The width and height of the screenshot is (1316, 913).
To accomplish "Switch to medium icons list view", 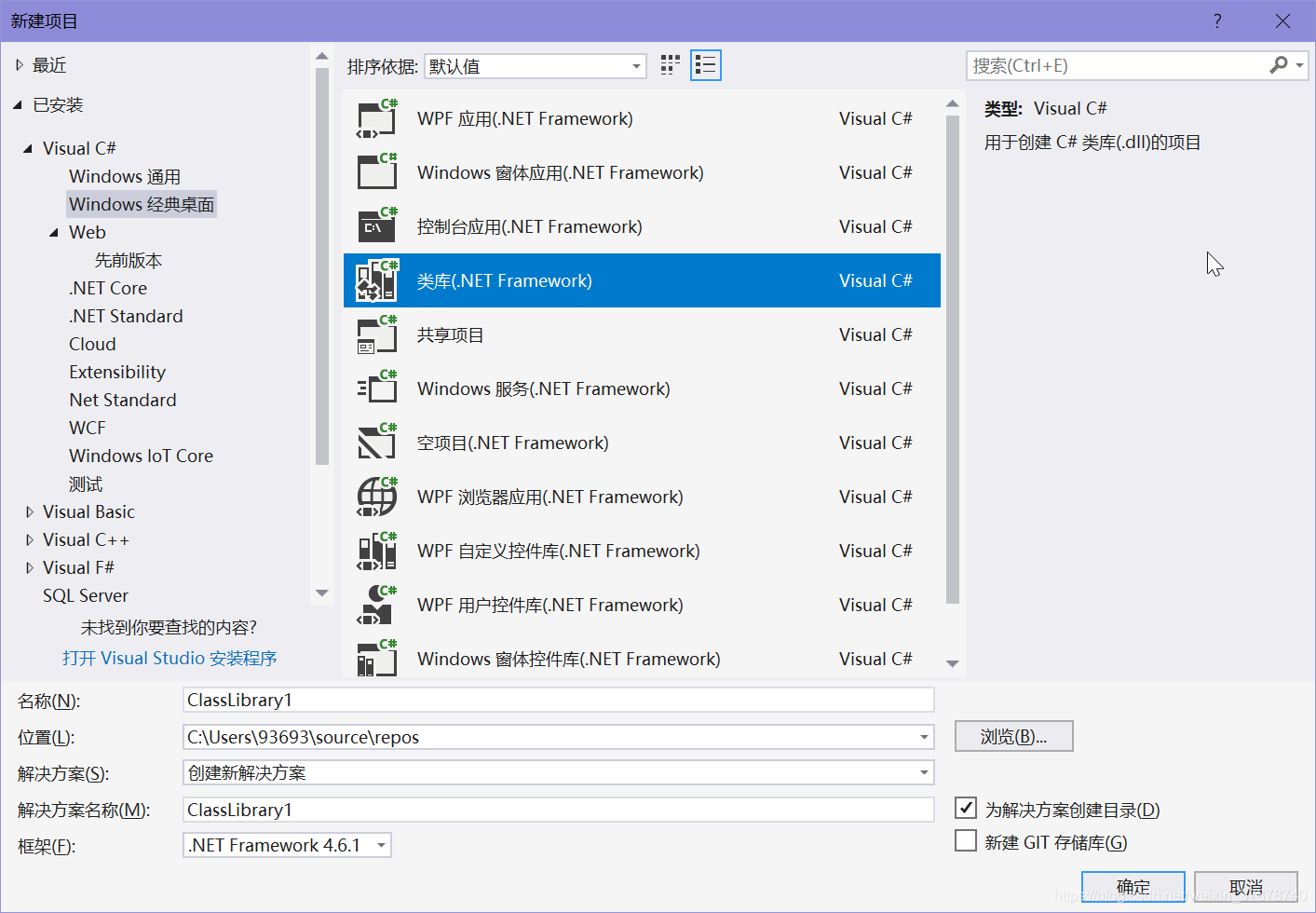I will [706, 65].
